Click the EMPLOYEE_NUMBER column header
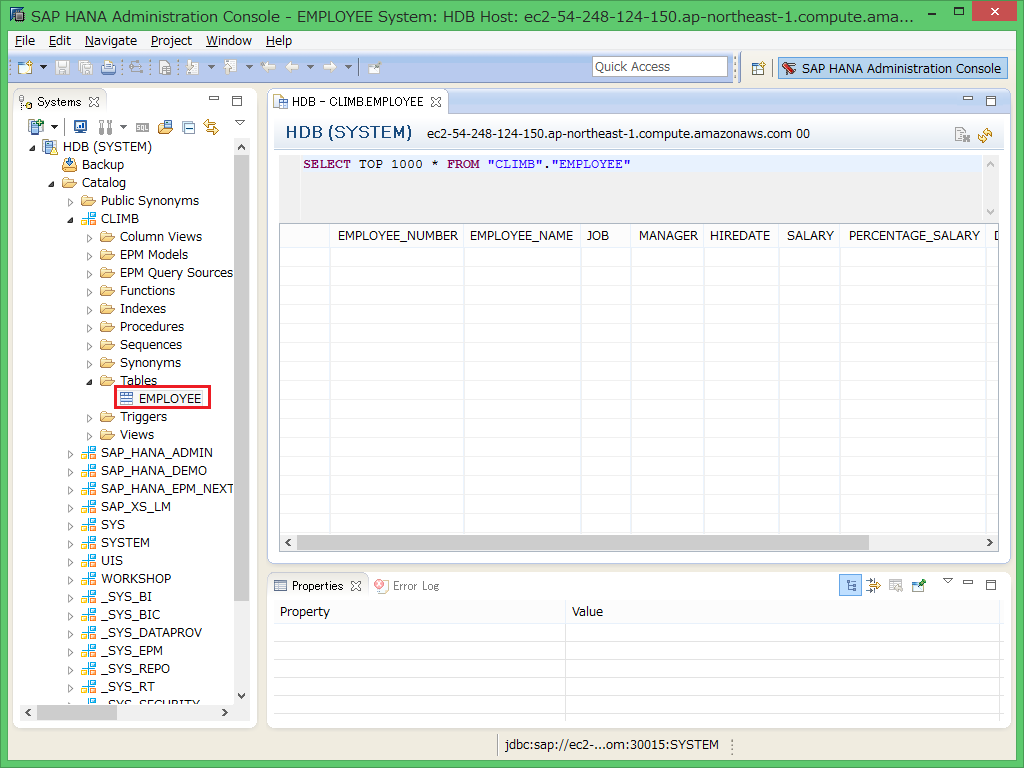Viewport: 1024px width, 768px height. pos(398,236)
